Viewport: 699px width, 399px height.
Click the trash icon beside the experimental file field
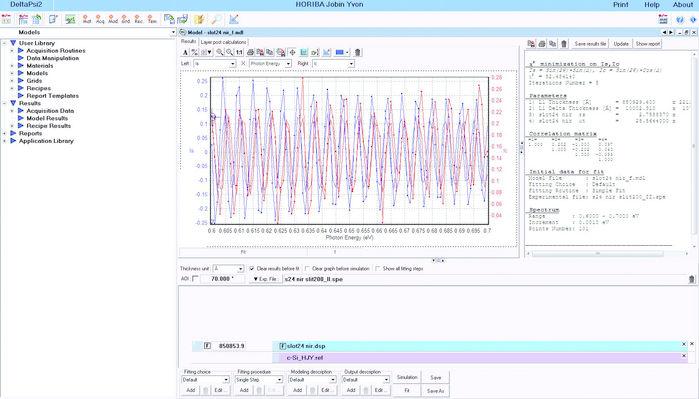tap(691, 279)
